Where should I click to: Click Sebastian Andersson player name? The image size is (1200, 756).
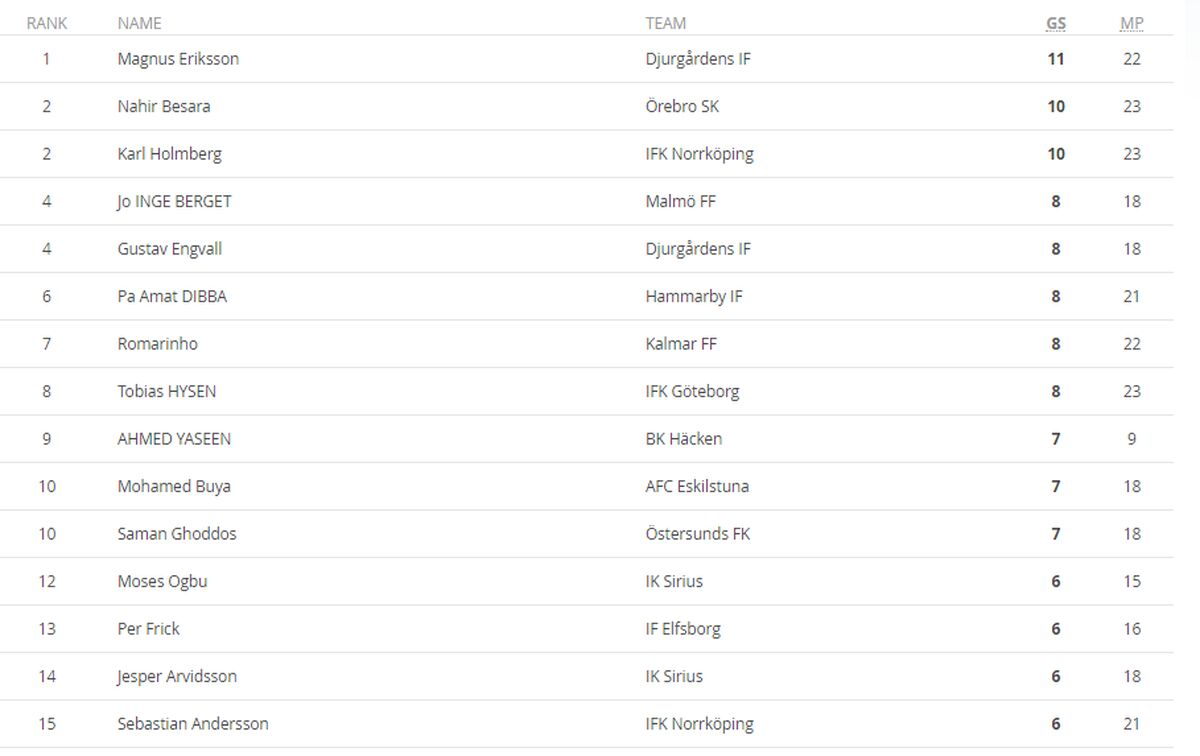(x=193, y=724)
